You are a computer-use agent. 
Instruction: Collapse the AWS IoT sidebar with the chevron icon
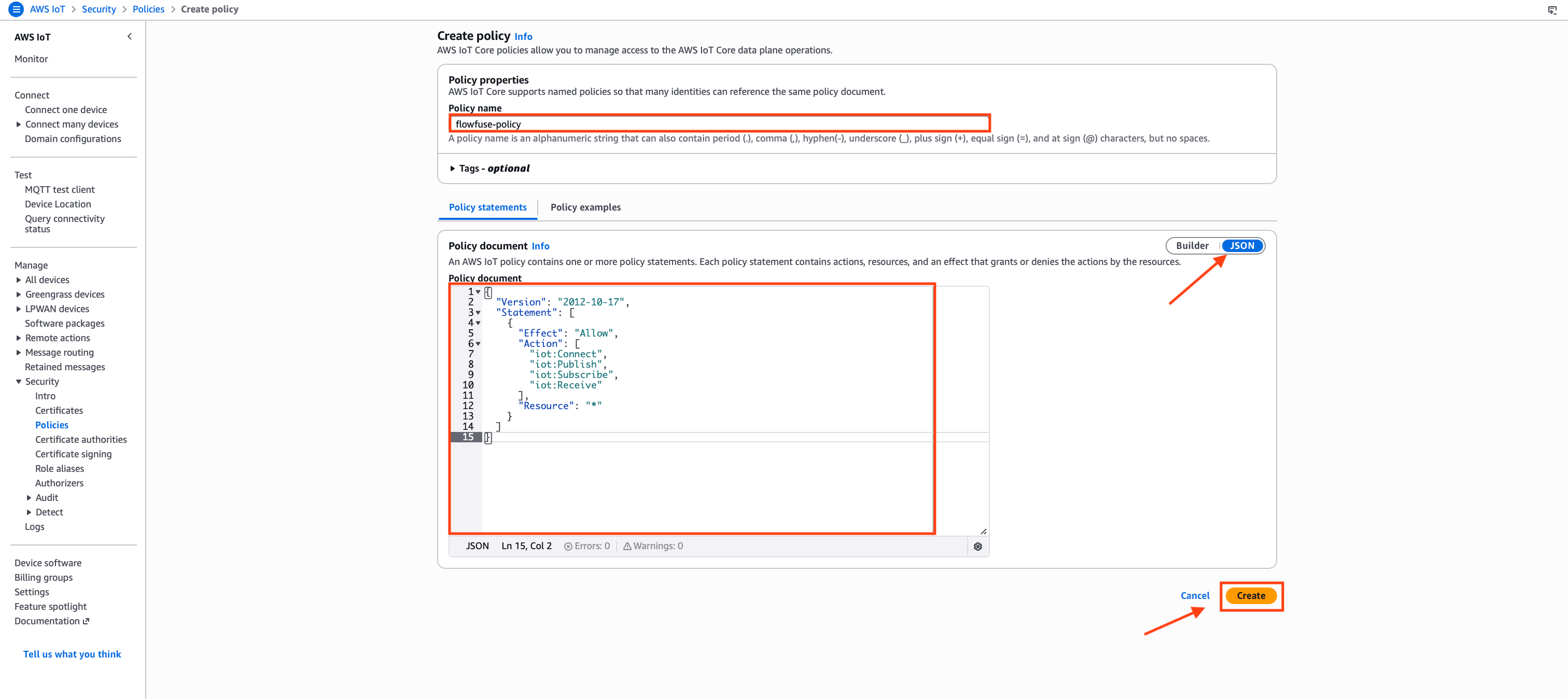click(x=129, y=36)
